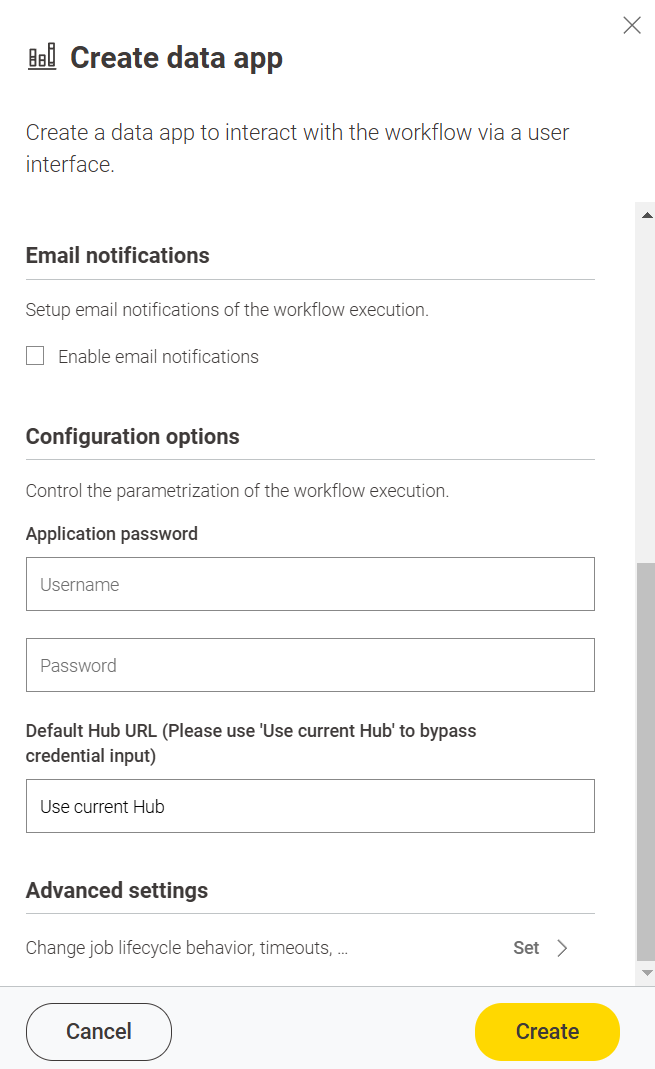Click the vertical scrollbar thumb

click(x=646, y=760)
